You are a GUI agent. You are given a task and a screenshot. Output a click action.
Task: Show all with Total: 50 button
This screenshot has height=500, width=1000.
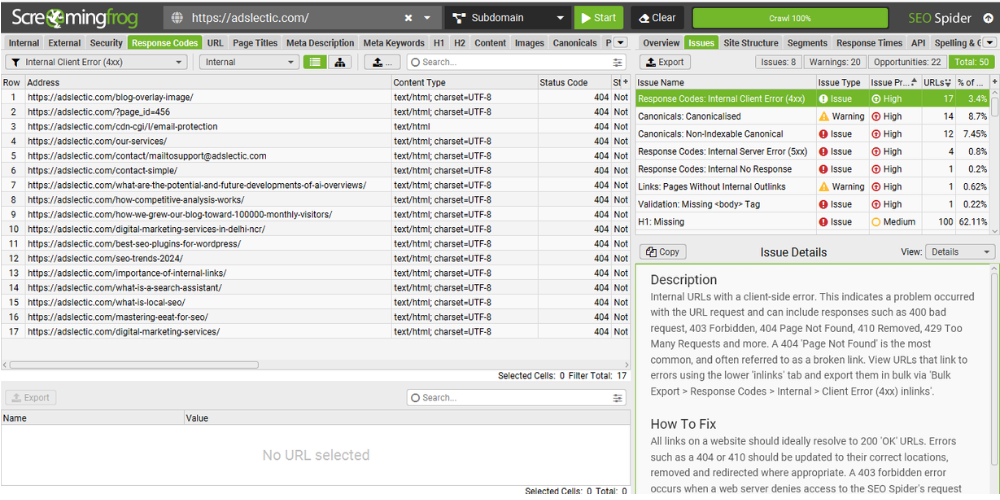[971, 62]
